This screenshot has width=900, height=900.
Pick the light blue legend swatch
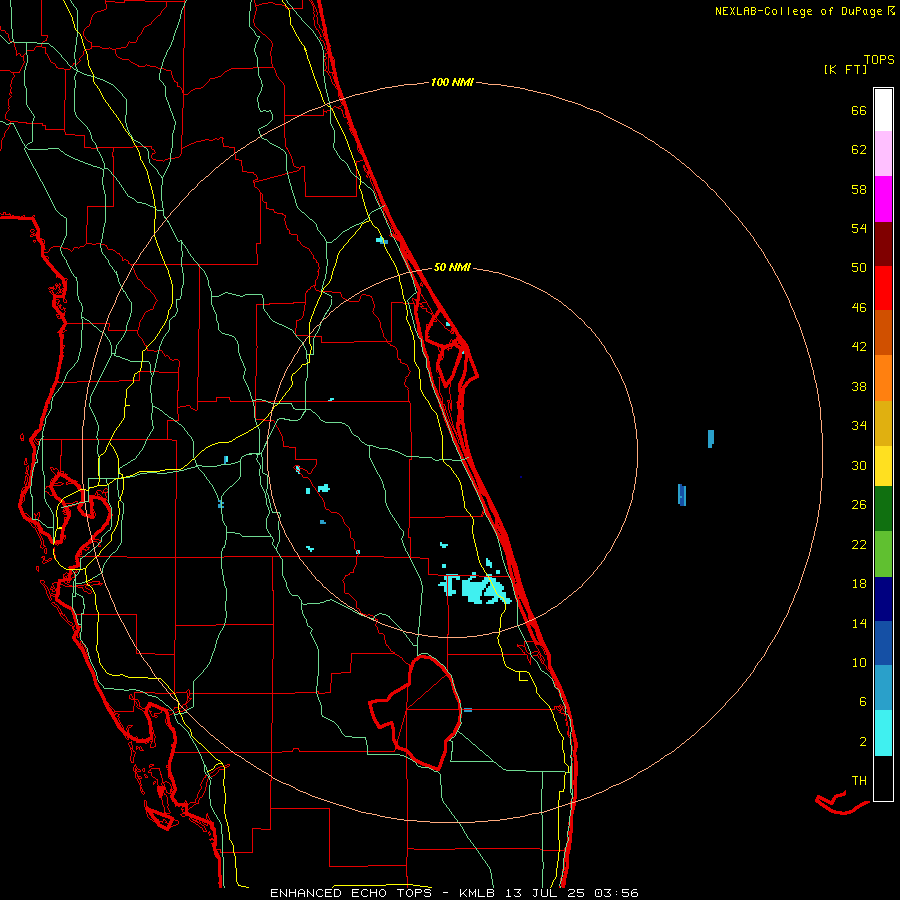(883, 688)
